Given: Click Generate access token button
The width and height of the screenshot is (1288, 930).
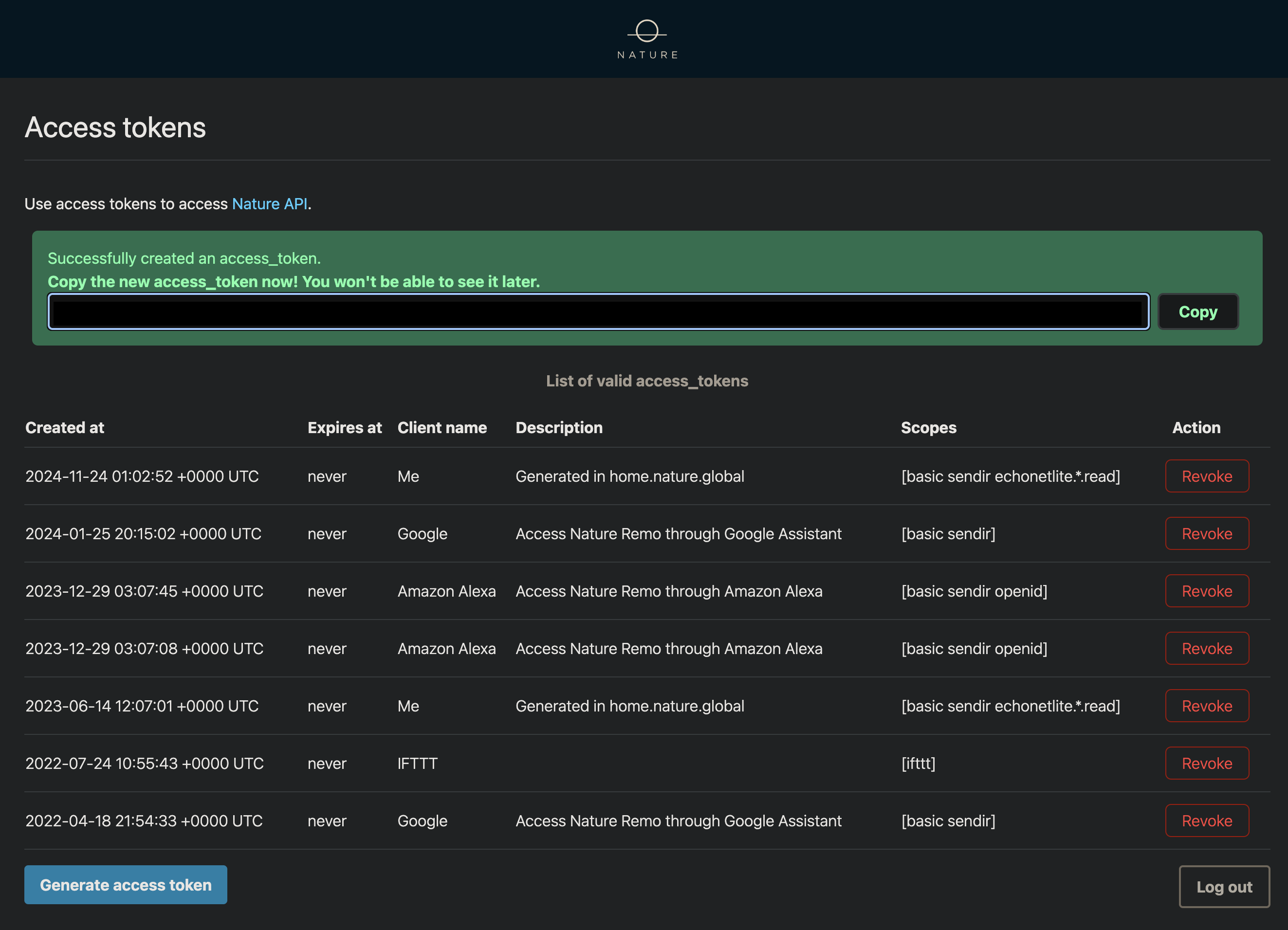Looking at the screenshot, I should tap(126, 885).
